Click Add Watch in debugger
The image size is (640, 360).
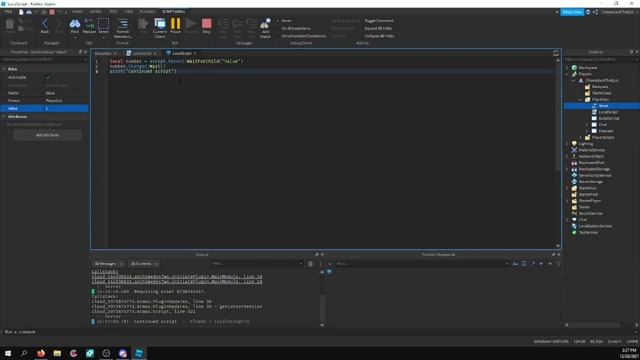coord(265,28)
